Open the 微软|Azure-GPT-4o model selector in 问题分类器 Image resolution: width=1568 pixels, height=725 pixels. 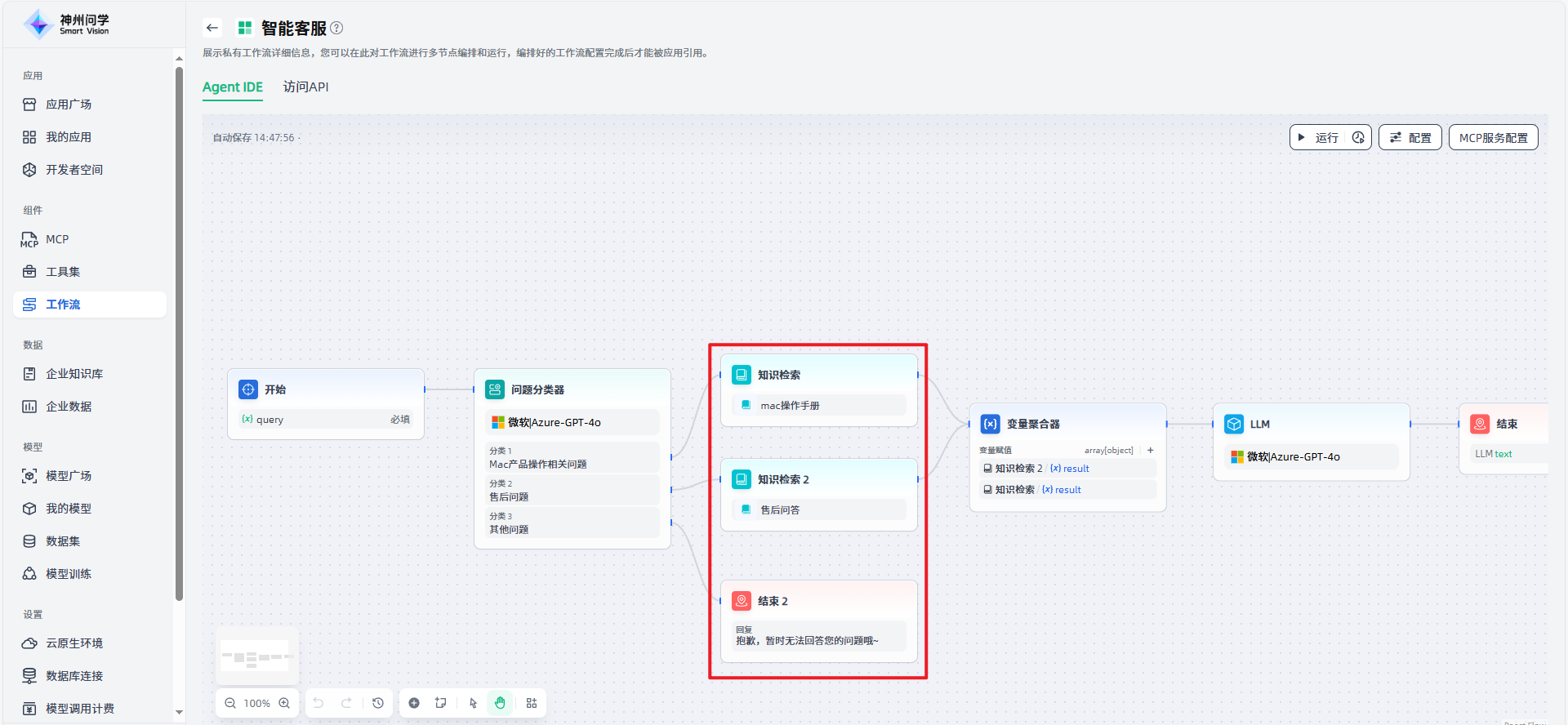[x=572, y=422]
